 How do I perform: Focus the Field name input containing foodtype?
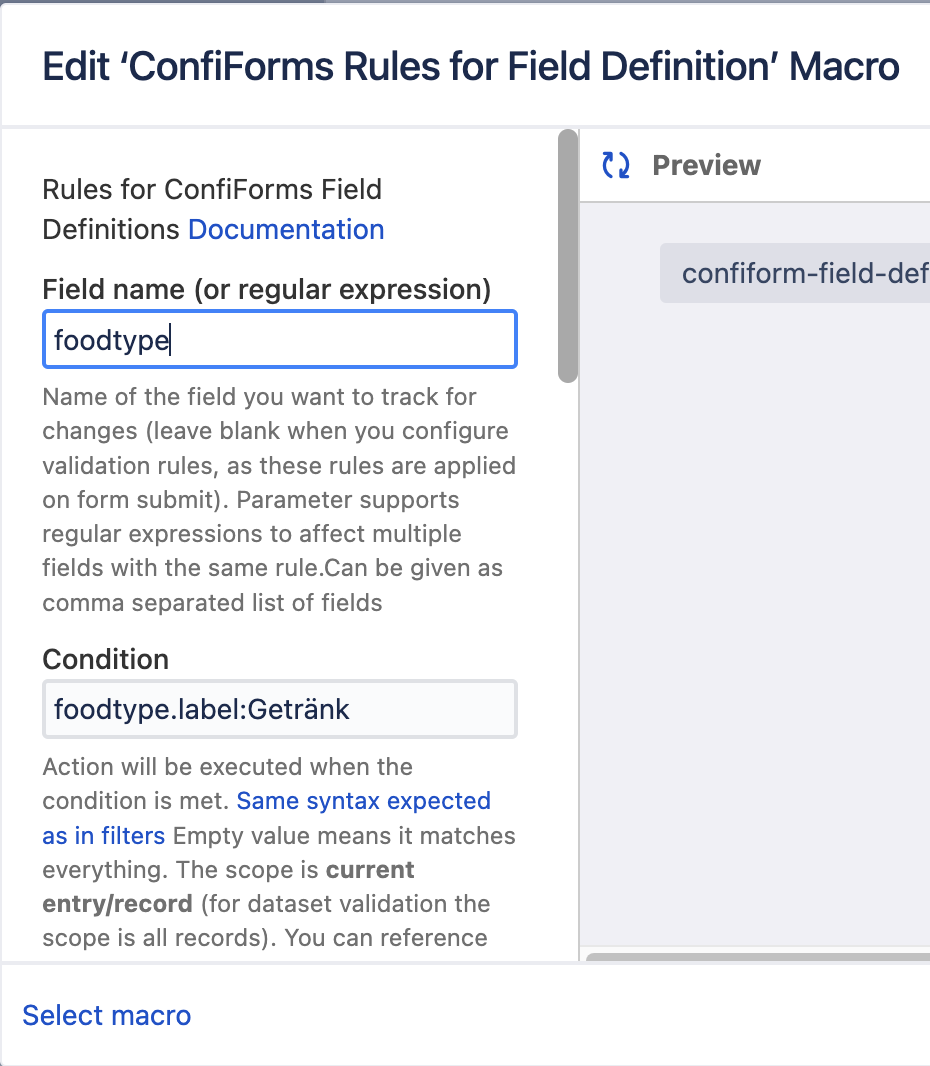coord(280,340)
